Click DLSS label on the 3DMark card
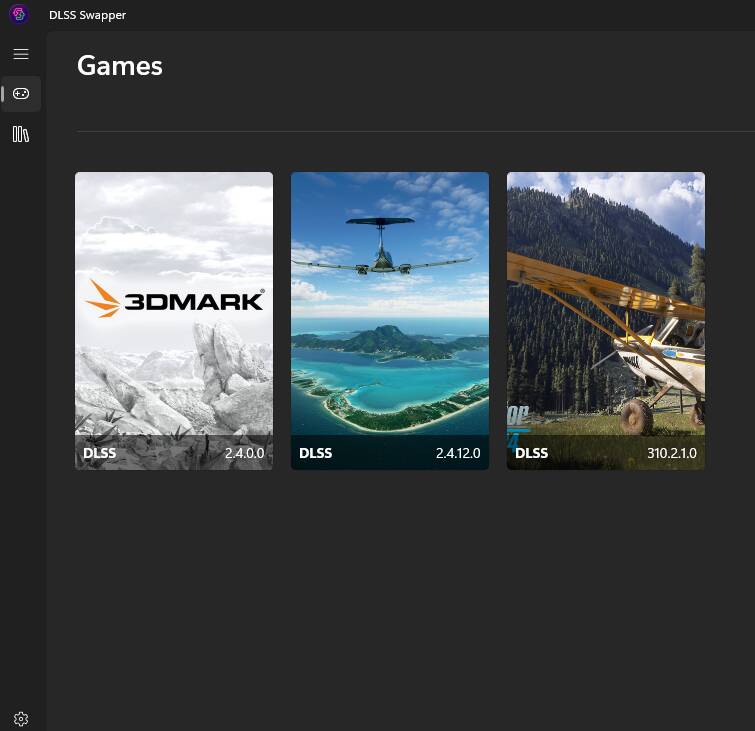 (x=99, y=453)
